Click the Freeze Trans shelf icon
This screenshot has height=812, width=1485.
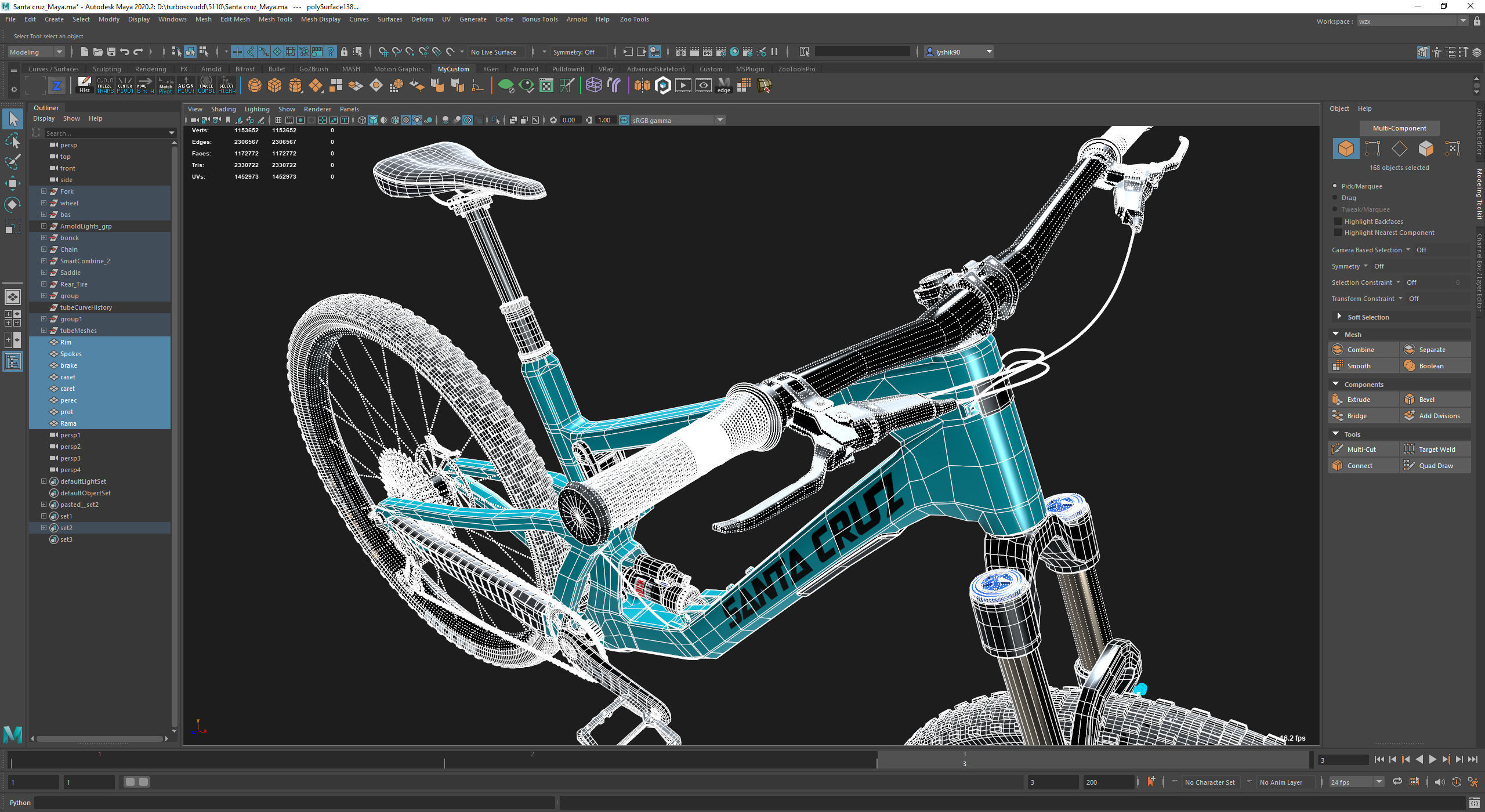coord(105,85)
